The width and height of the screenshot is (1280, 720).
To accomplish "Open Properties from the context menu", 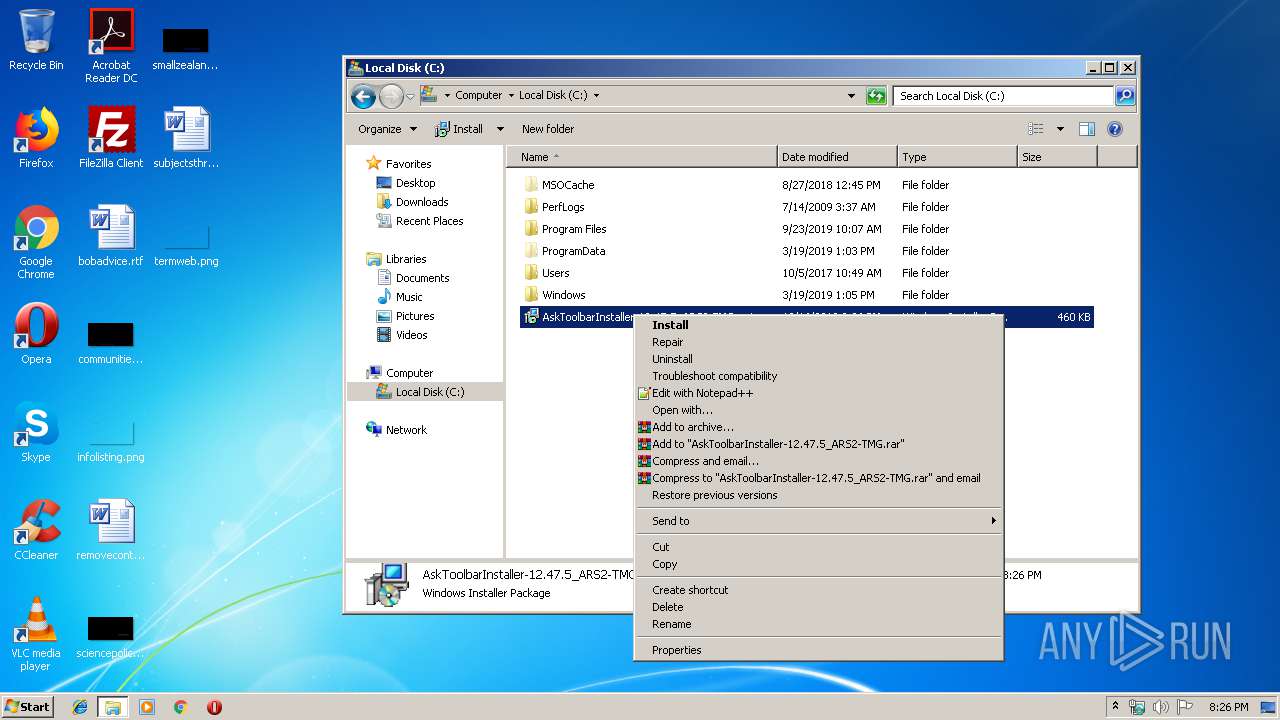I will [x=819, y=650].
